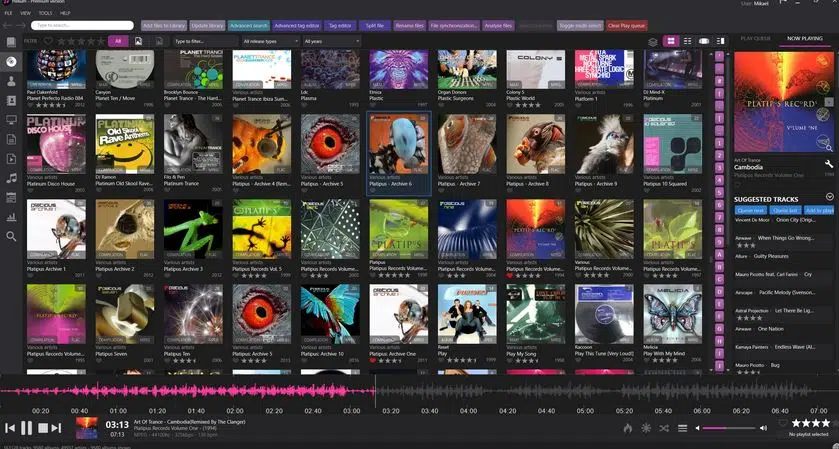The width and height of the screenshot is (839, 449).
Task: Stop playback
Action: click(x=43, y=428)
